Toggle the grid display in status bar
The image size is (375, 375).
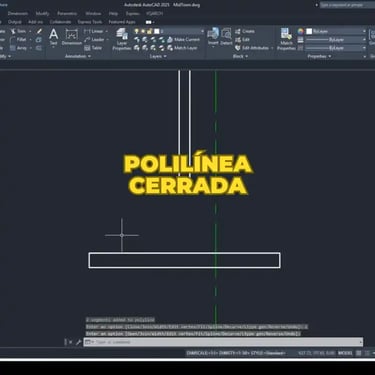pyautogui.click(x=359, y=353)
